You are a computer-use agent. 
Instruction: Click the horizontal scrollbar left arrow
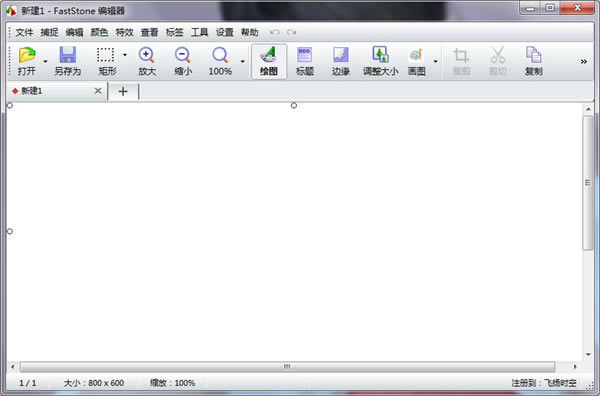pyautogui.click(x=13, y=367)
